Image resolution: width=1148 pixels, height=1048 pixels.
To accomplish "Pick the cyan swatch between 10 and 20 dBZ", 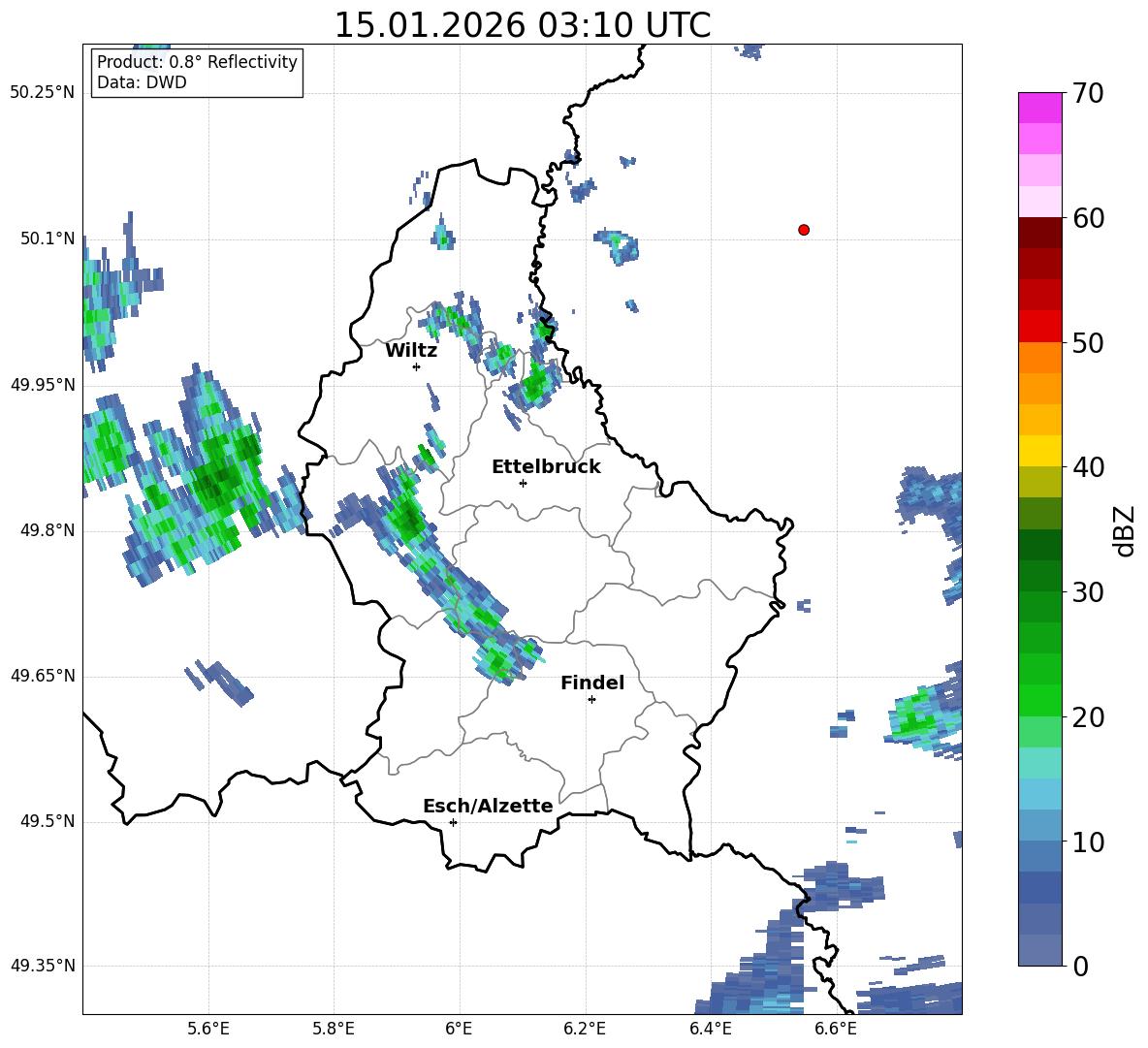I will coord(1039,763).
